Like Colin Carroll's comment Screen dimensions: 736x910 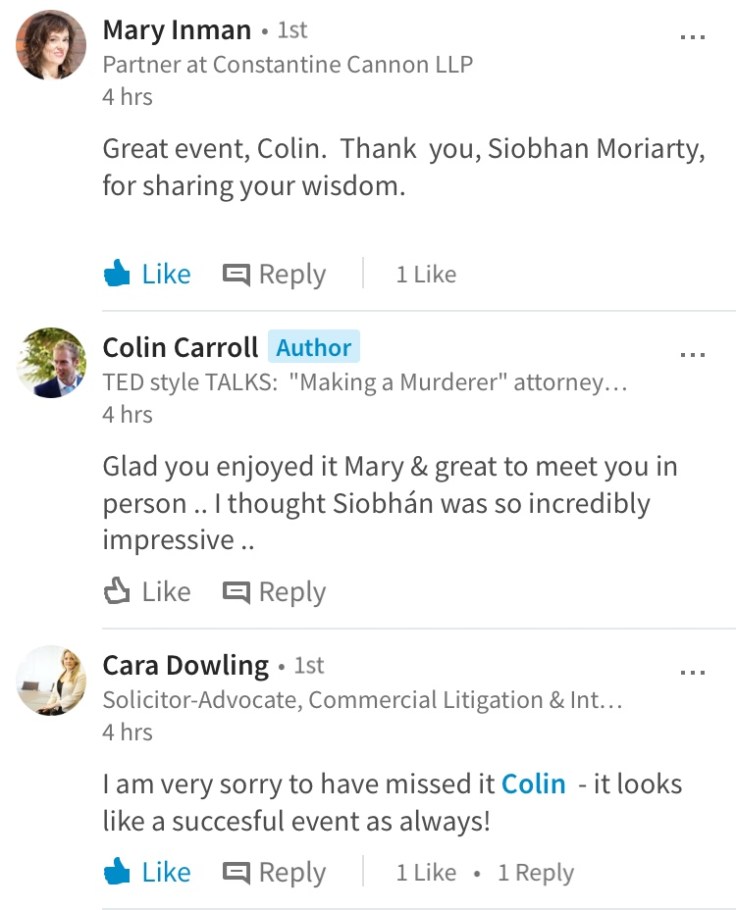[x=147, y=592]
